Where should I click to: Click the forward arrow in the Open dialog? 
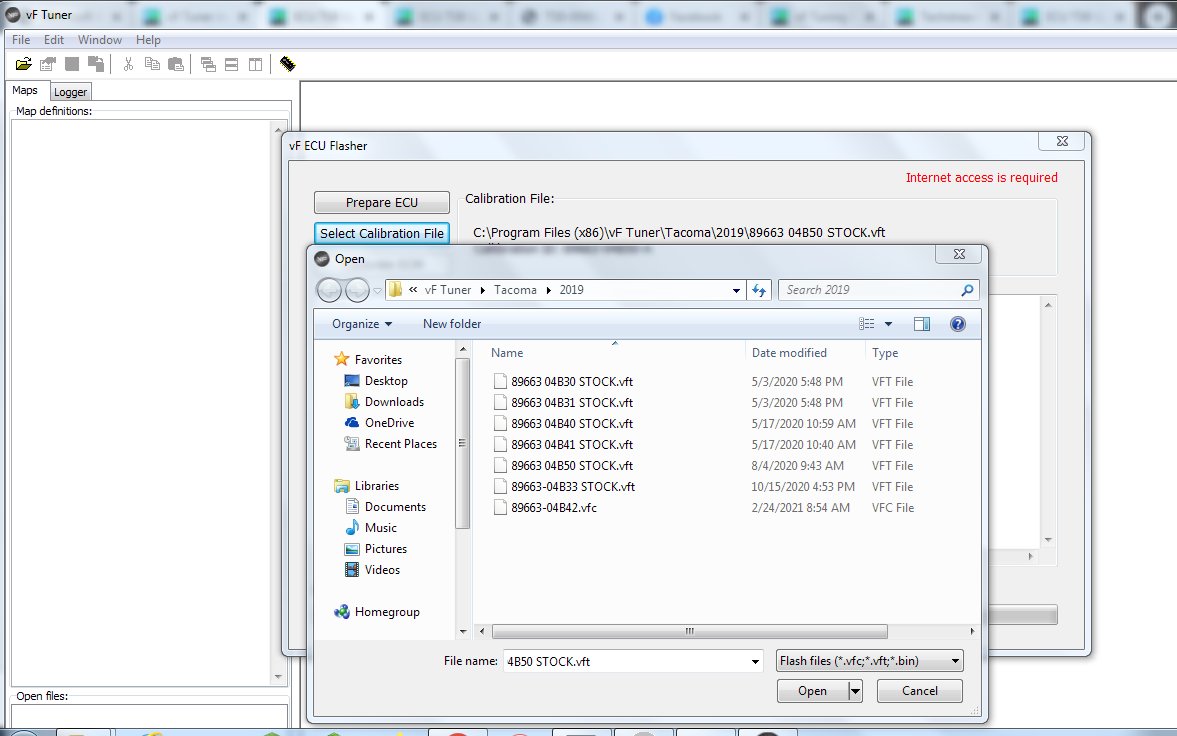coord(357,290)
